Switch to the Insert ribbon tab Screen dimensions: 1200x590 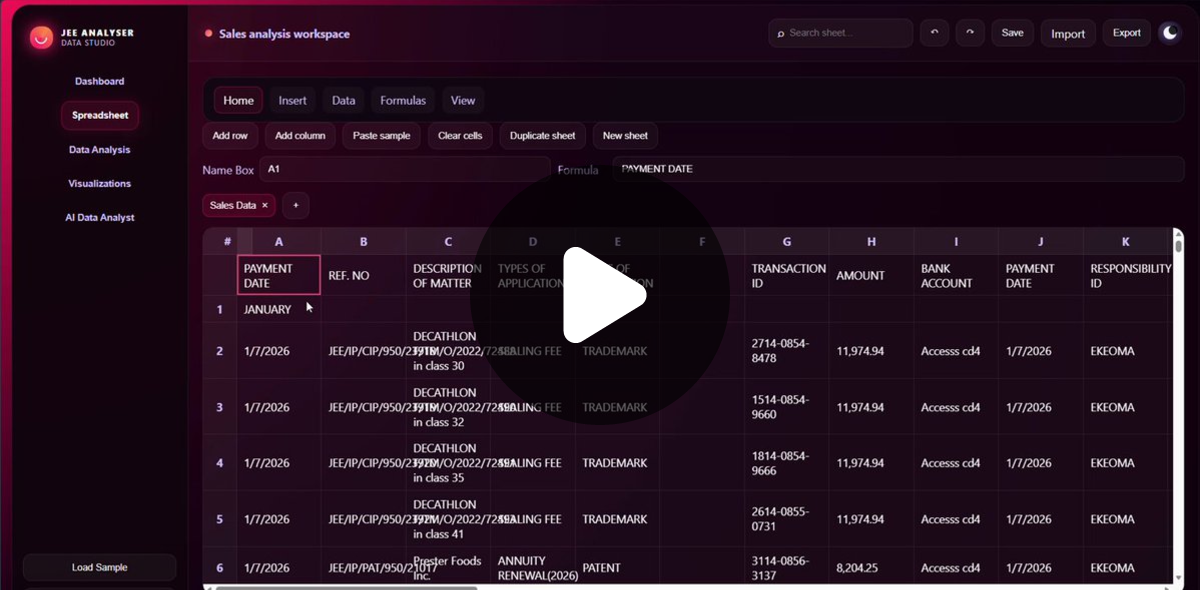293,100
